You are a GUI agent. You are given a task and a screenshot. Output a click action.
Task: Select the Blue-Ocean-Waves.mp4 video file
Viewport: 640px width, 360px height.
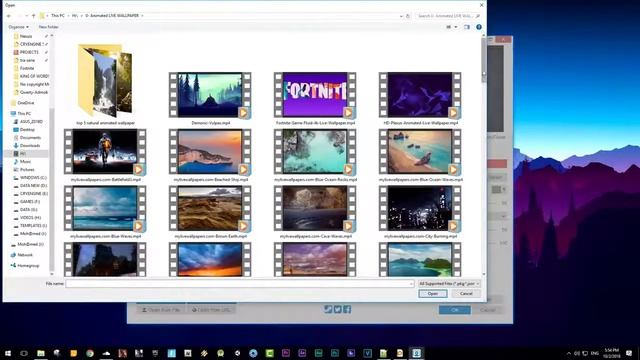tap(420, 152)
